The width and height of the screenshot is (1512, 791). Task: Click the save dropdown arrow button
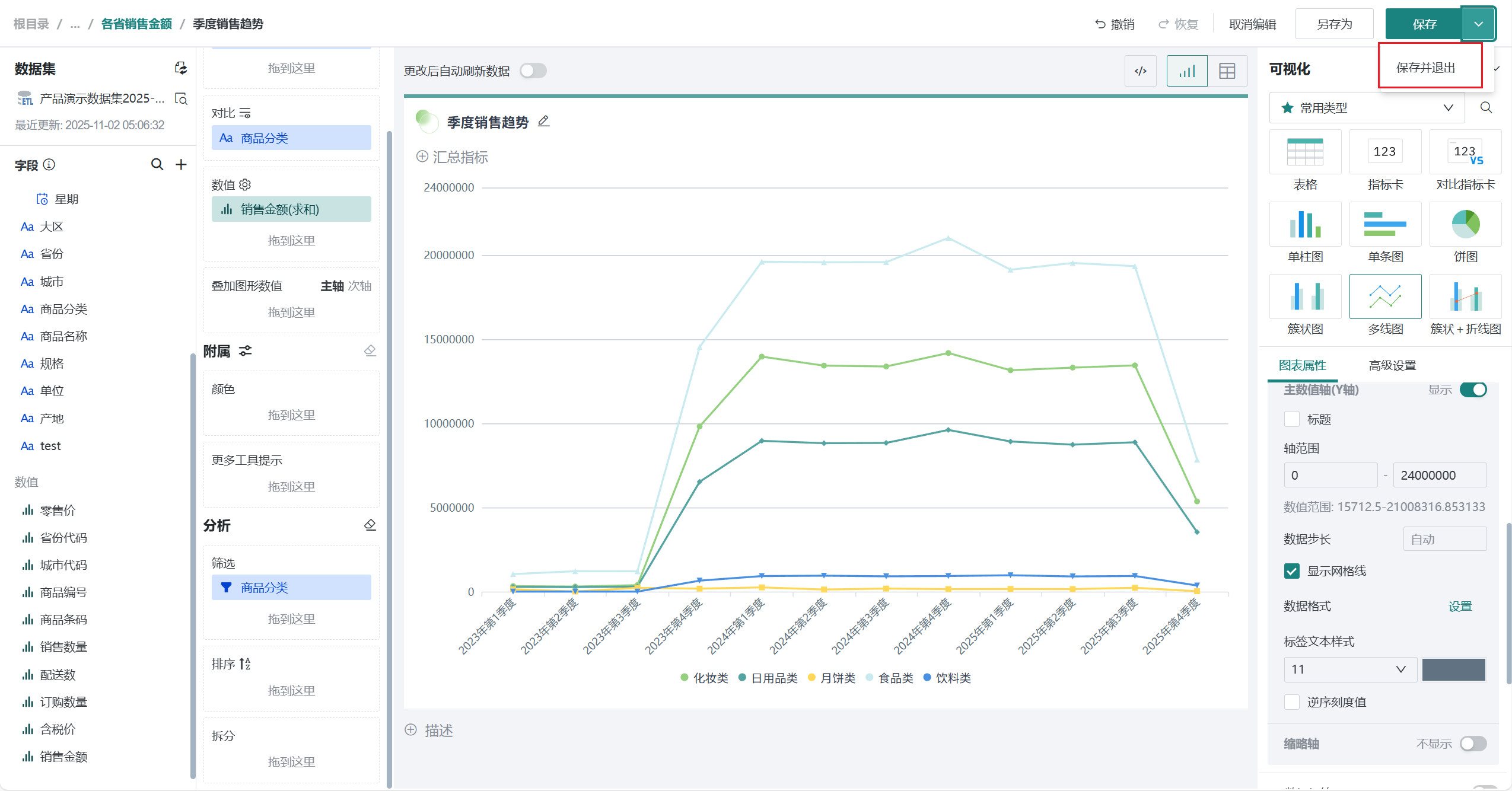tap(1478, 24)
